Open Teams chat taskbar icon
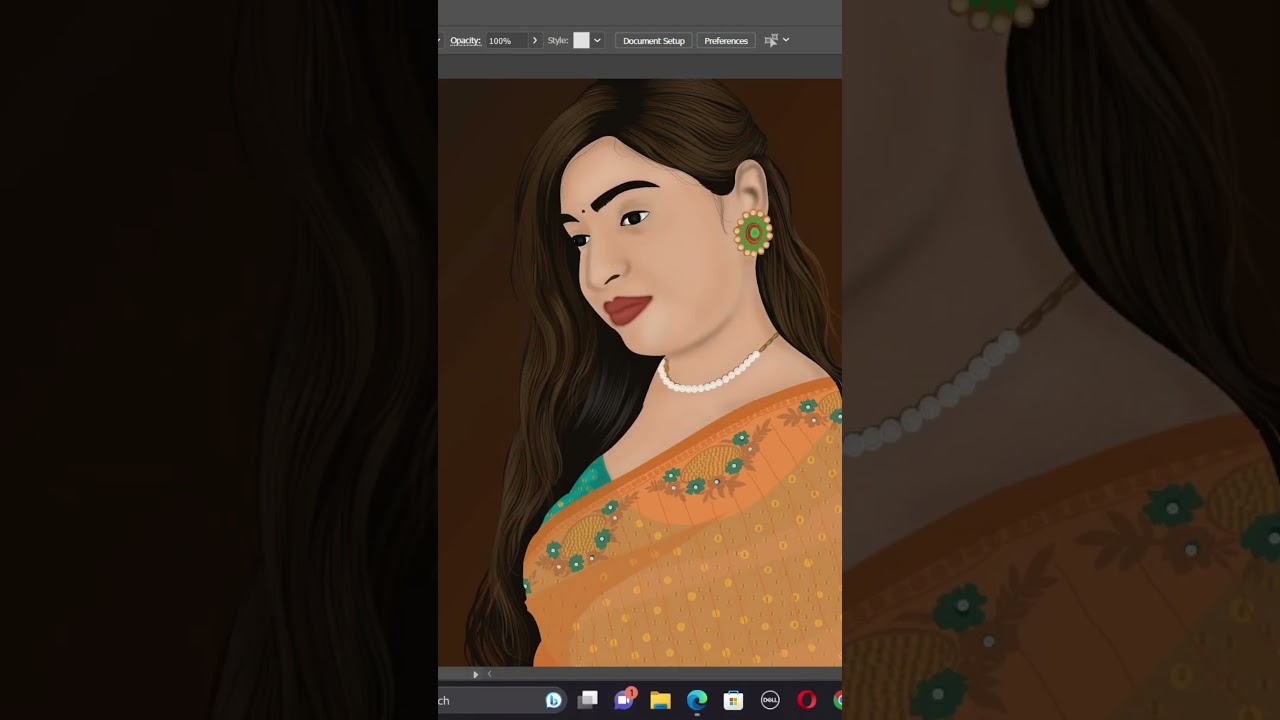Screen dimensions: 1280x720 coord(625,700)
